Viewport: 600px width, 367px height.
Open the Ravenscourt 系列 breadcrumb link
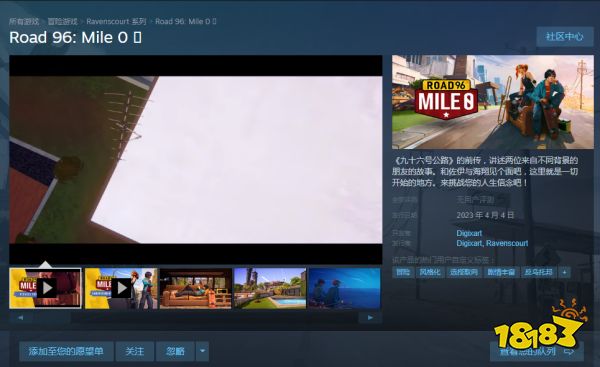point(116,21)
